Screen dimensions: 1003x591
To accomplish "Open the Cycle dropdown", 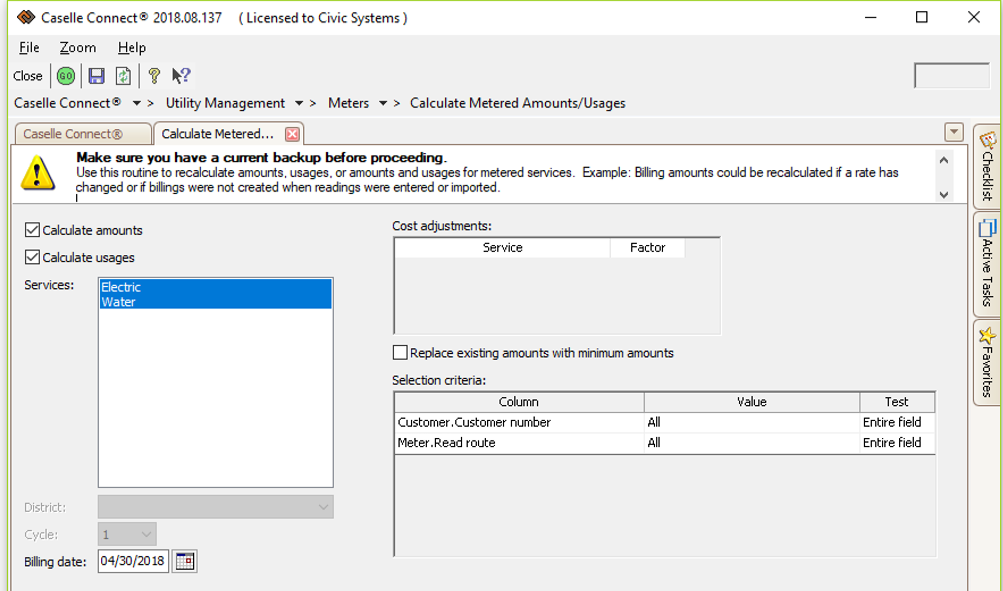I will tap(127, 534).
